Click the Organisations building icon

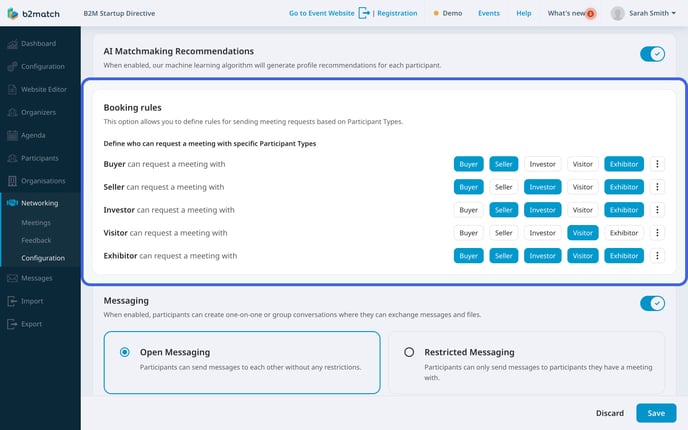click(x=13, y=181)
